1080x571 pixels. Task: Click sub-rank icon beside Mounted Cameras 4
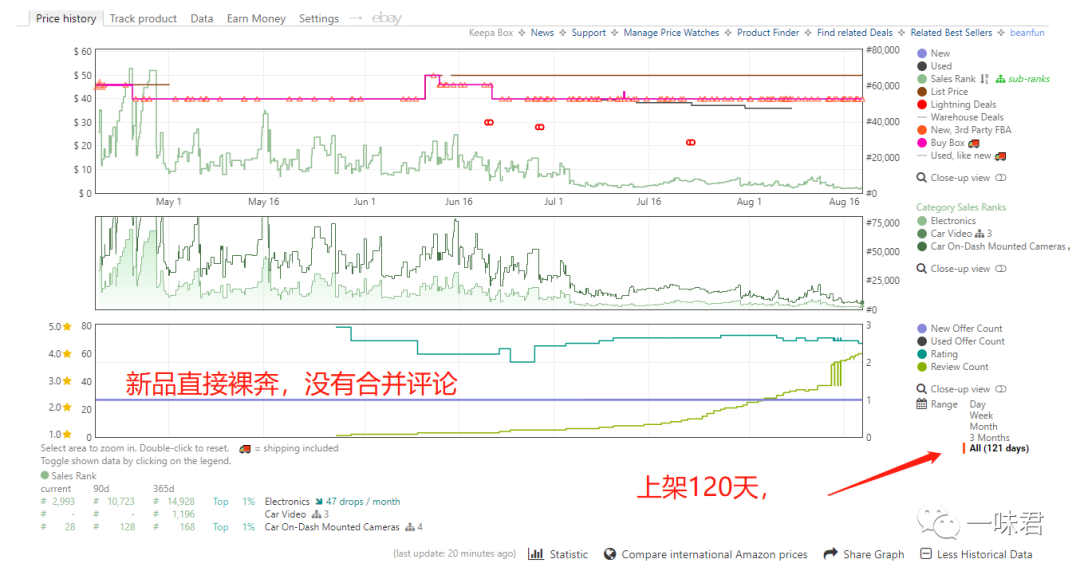[x=410, y=528]
